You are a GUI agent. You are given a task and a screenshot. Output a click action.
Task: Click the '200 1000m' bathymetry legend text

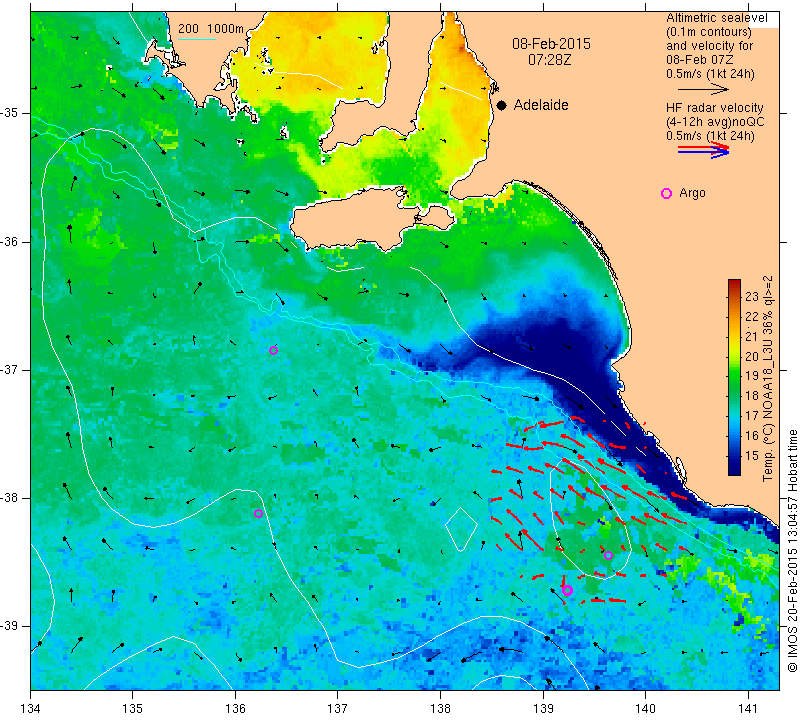tap(211, 29)
